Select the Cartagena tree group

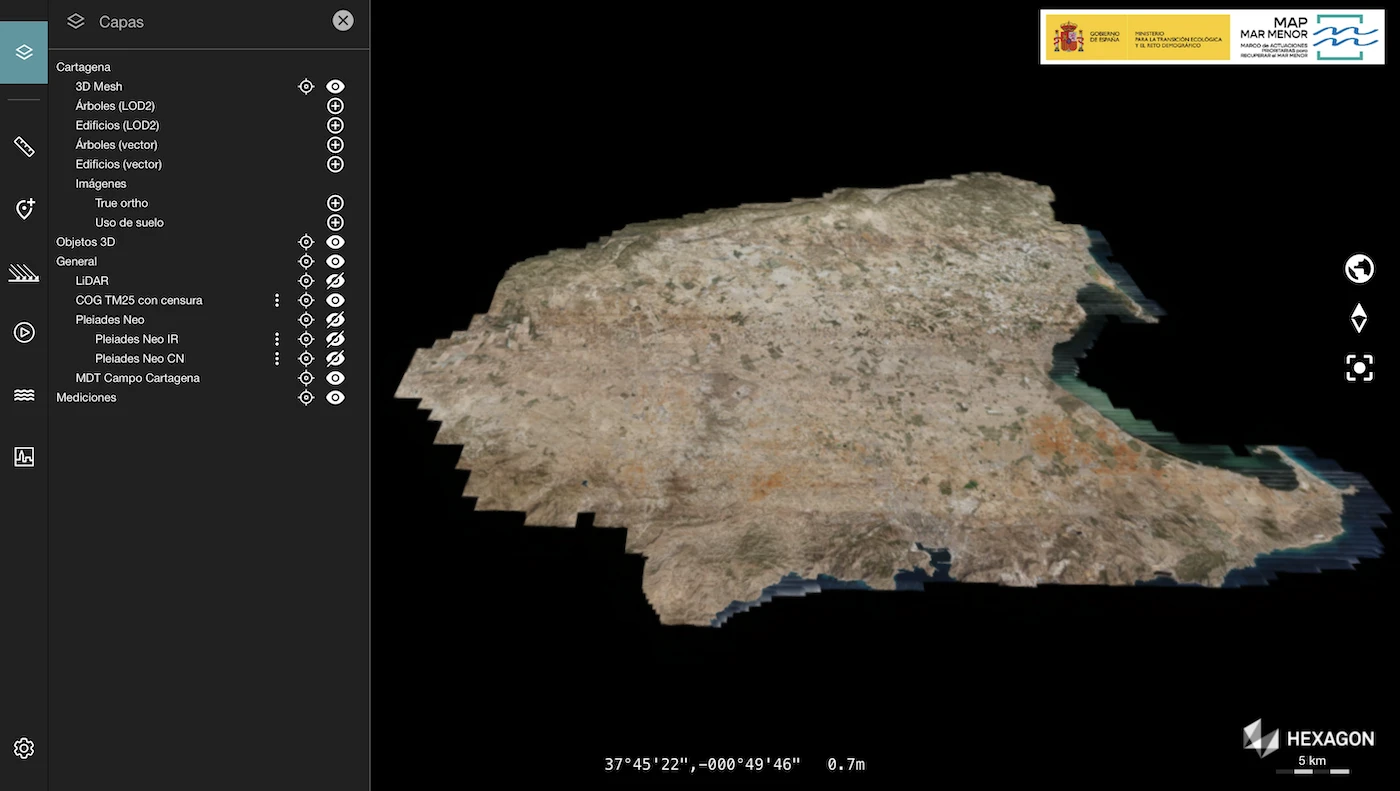[83, 67]
